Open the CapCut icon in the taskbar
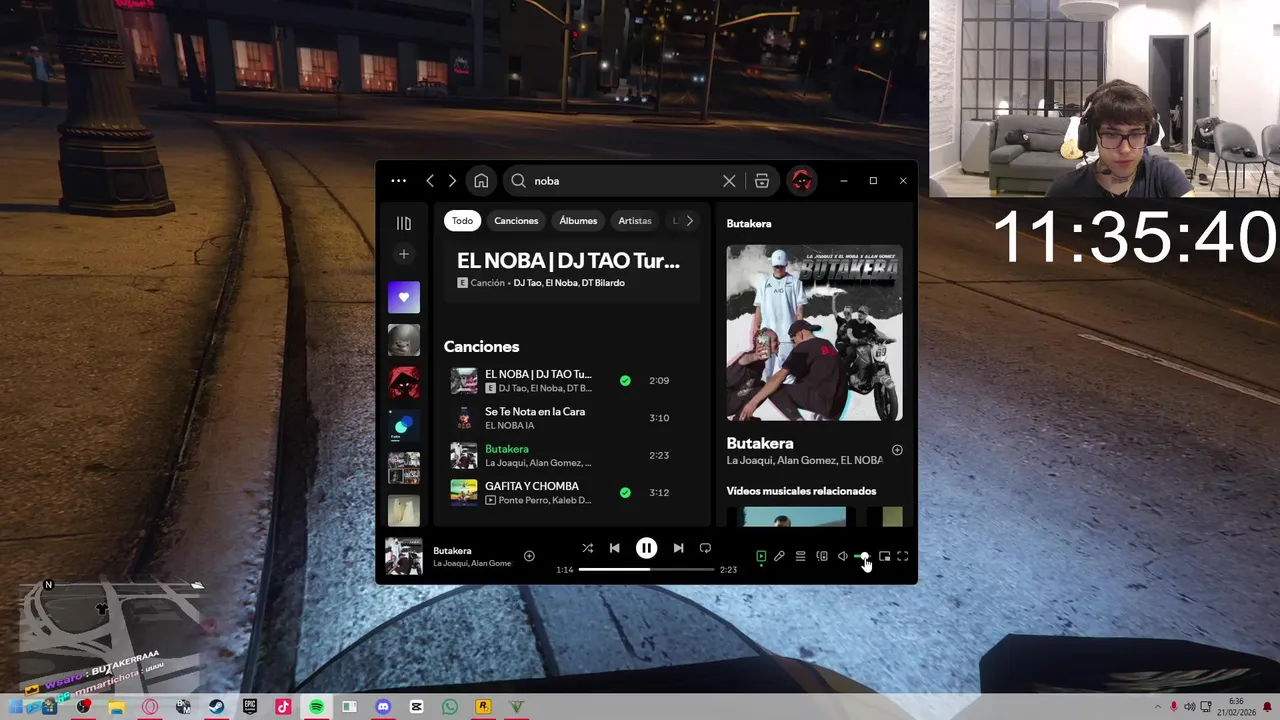 [x=417, y=707]
